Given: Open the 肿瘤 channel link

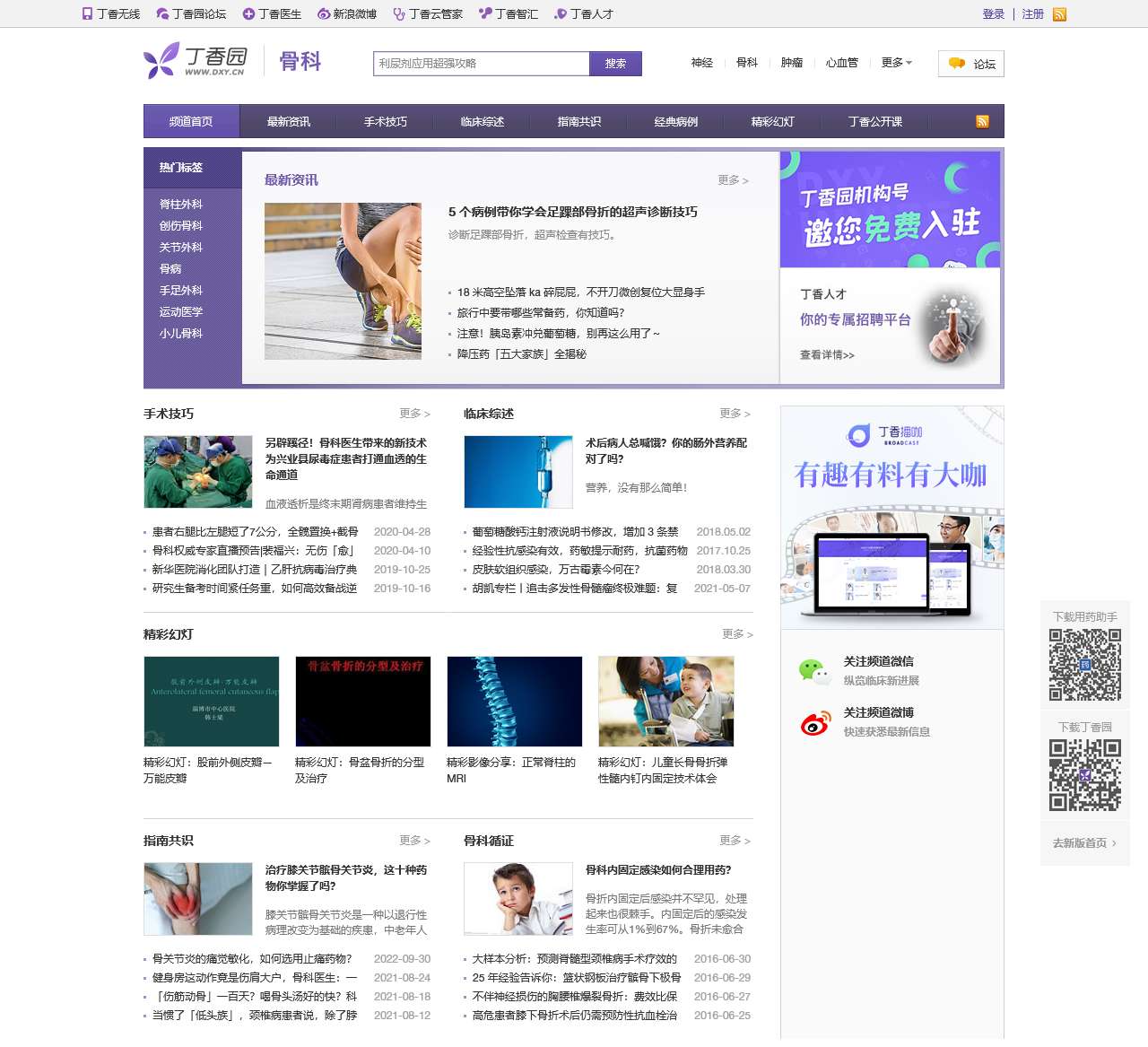Looking at the screenshot, I should (792, 63).
